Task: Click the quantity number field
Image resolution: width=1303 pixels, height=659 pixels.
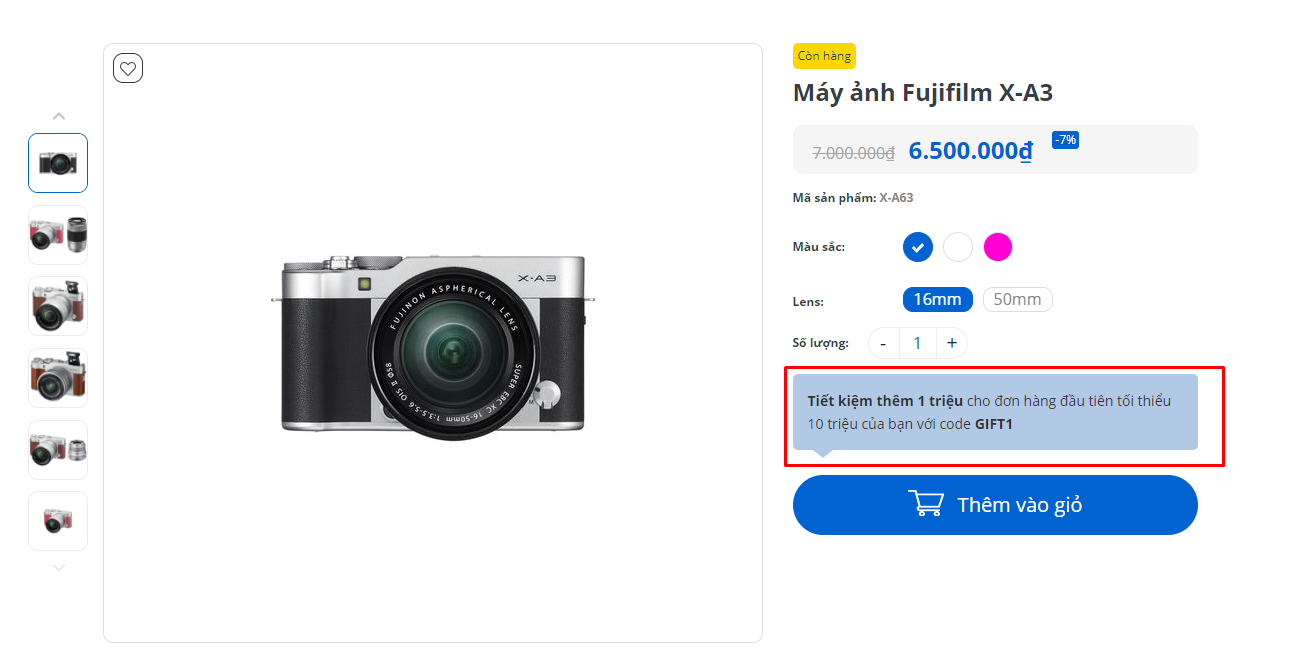Action: point(918,344)
